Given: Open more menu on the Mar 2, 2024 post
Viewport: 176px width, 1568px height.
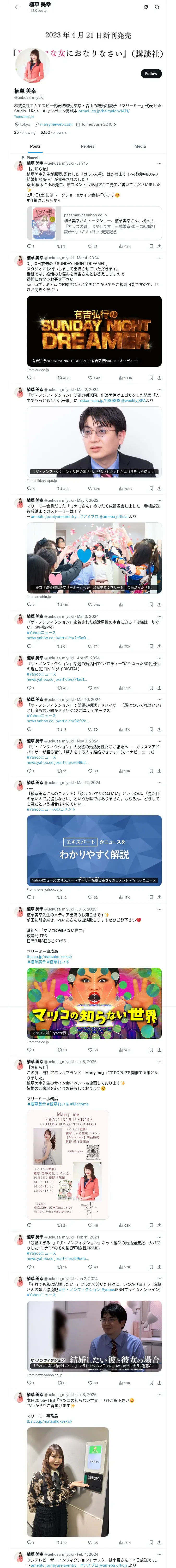Looking at the screenshot, I should (160, 390).
